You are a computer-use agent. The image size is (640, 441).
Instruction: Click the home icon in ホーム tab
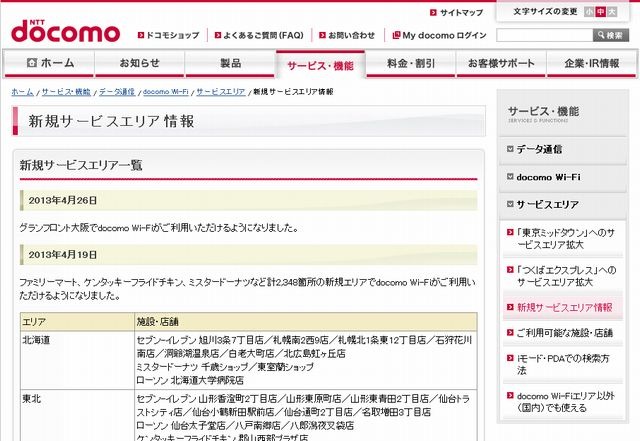tap(32, 62)
